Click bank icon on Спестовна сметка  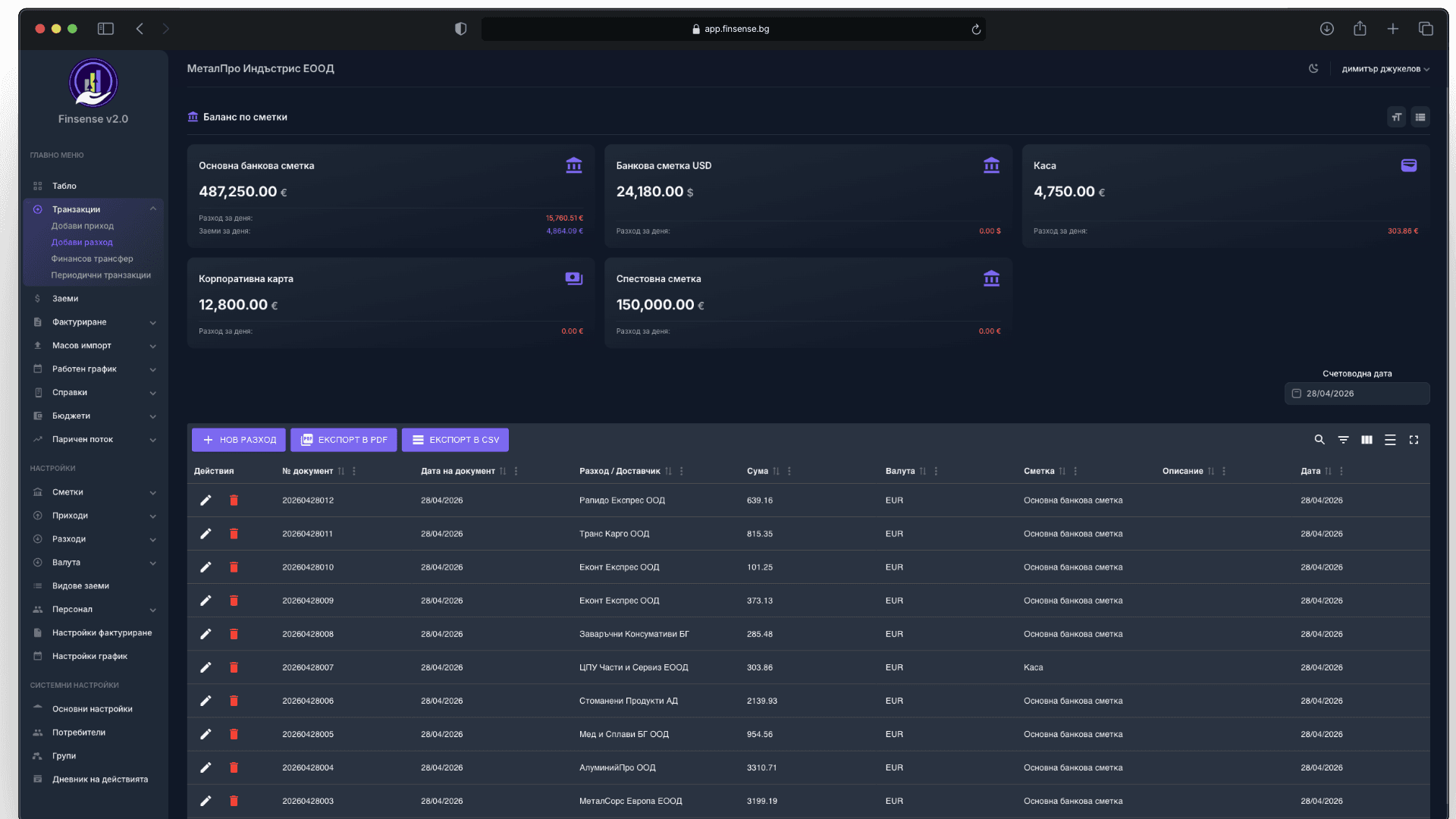coord(991,278)
